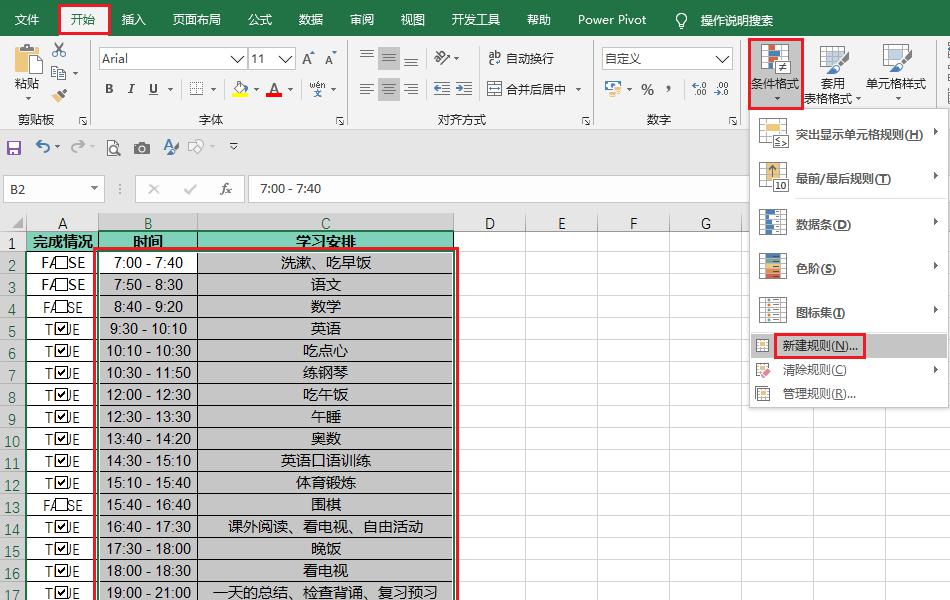Increase decimal places
This screenshot has width=950, height=600.
pos(699,89)
